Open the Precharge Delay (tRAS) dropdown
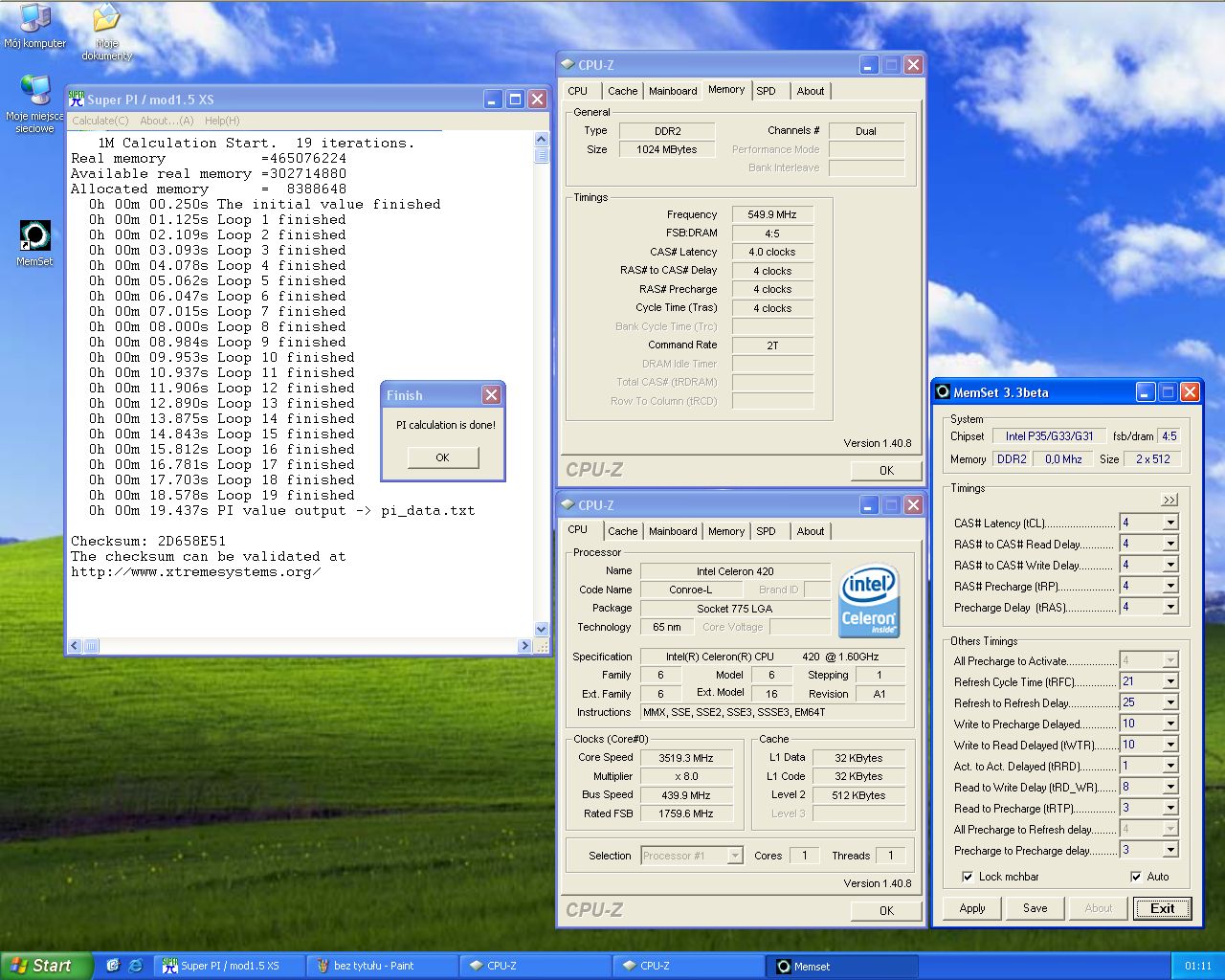This screenshot has width=1225, height=980. 1170,607
